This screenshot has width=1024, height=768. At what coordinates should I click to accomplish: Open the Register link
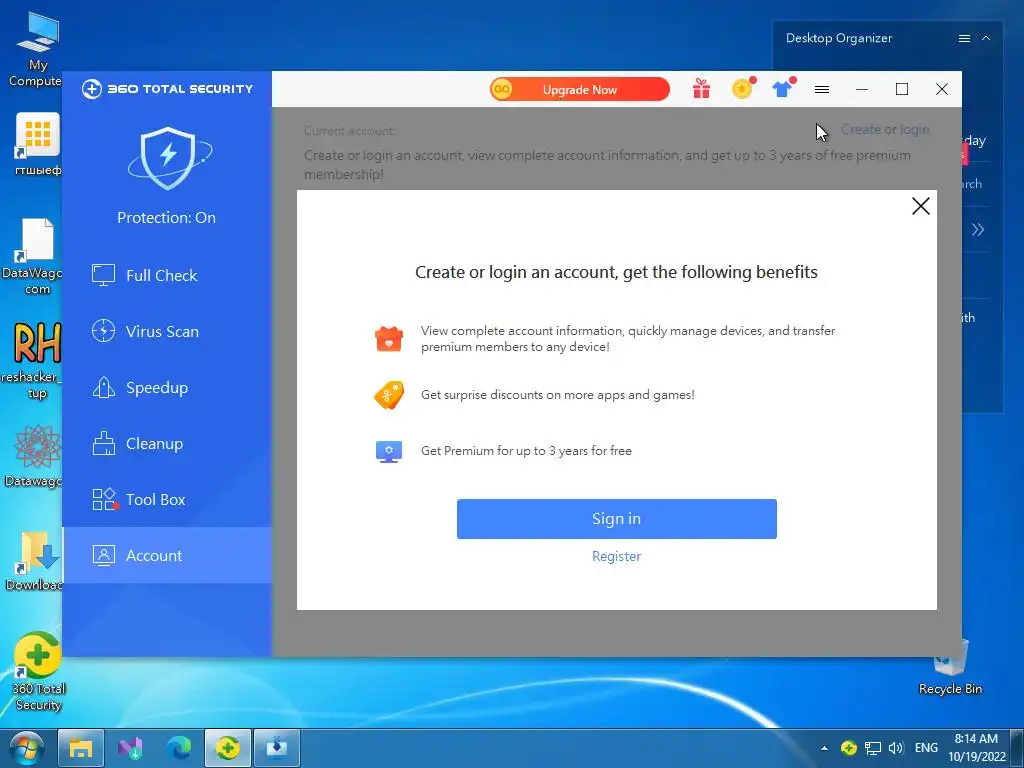pos(616,556)
